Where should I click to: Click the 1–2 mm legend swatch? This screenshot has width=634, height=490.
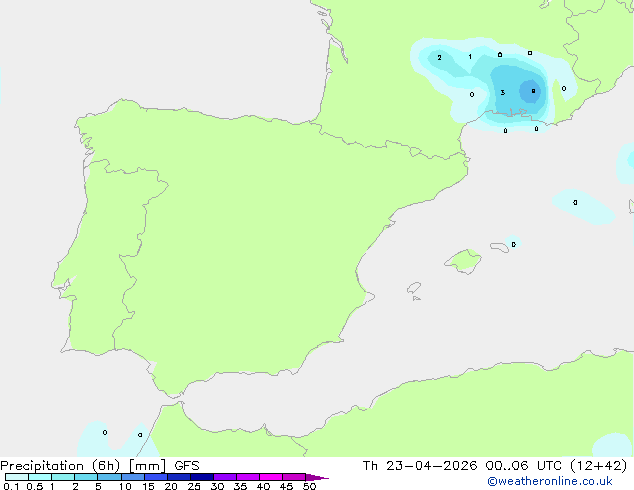coord(63,477)
